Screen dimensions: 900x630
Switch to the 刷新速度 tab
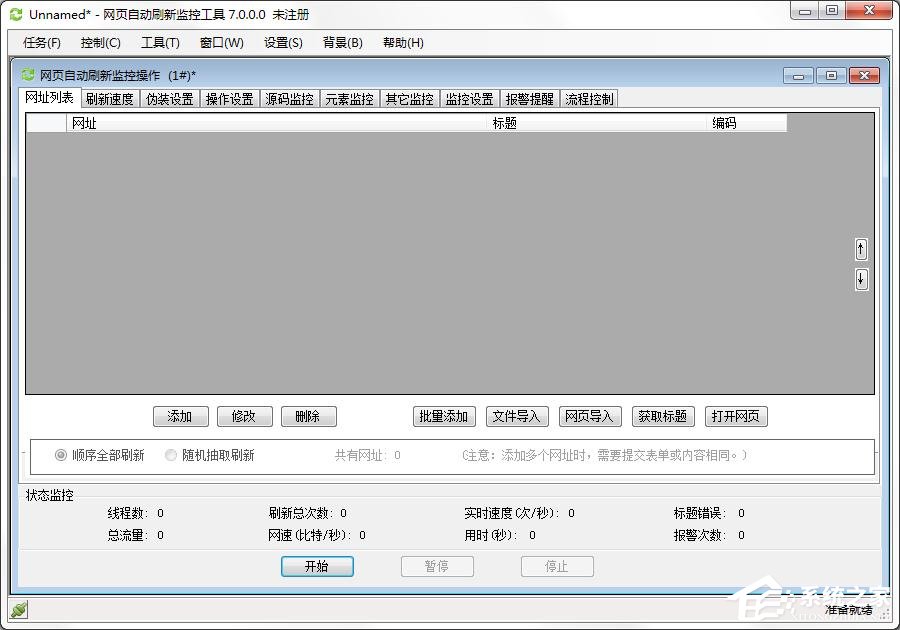point(110,98)
